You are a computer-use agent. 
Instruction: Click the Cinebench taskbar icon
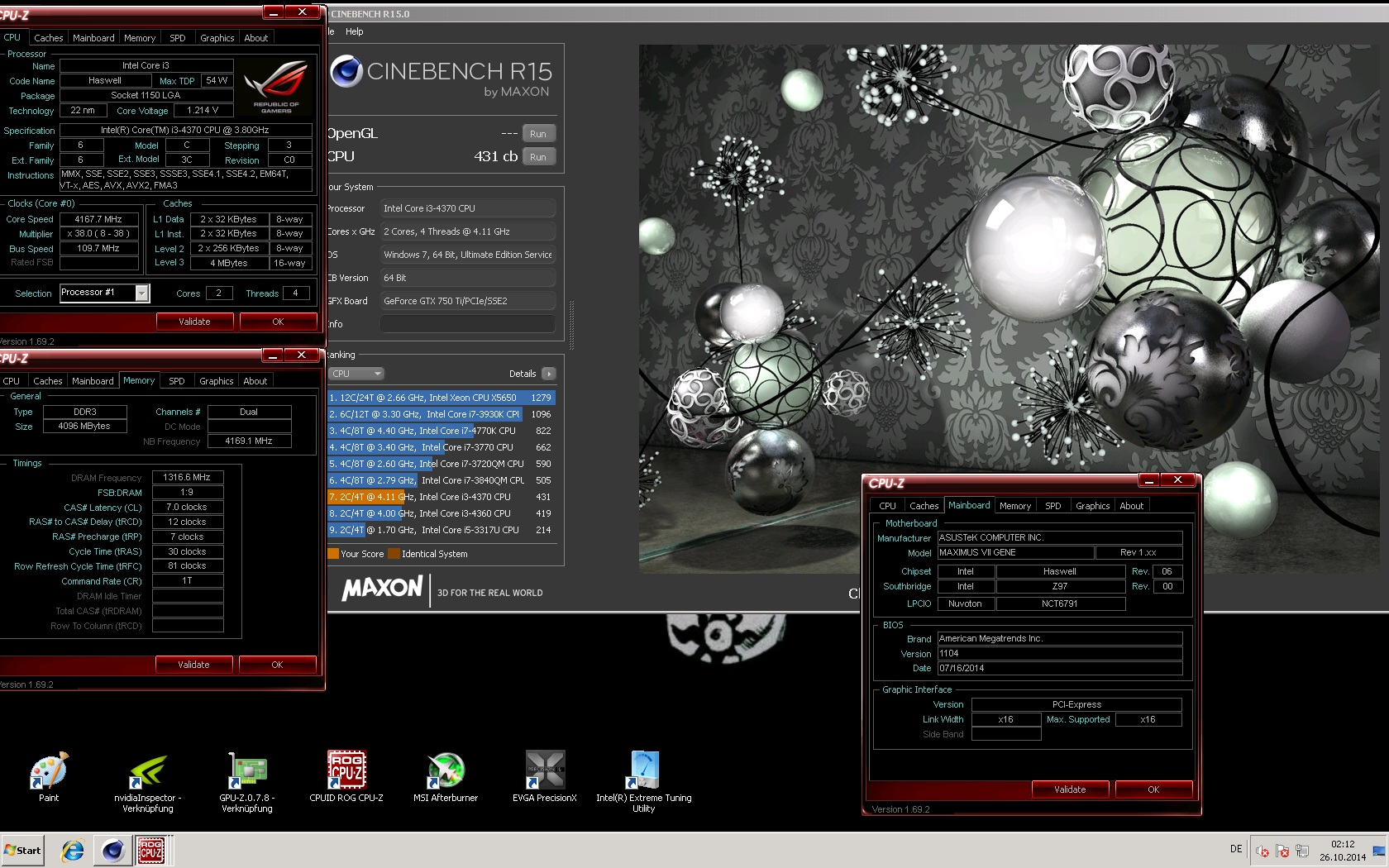112,850
